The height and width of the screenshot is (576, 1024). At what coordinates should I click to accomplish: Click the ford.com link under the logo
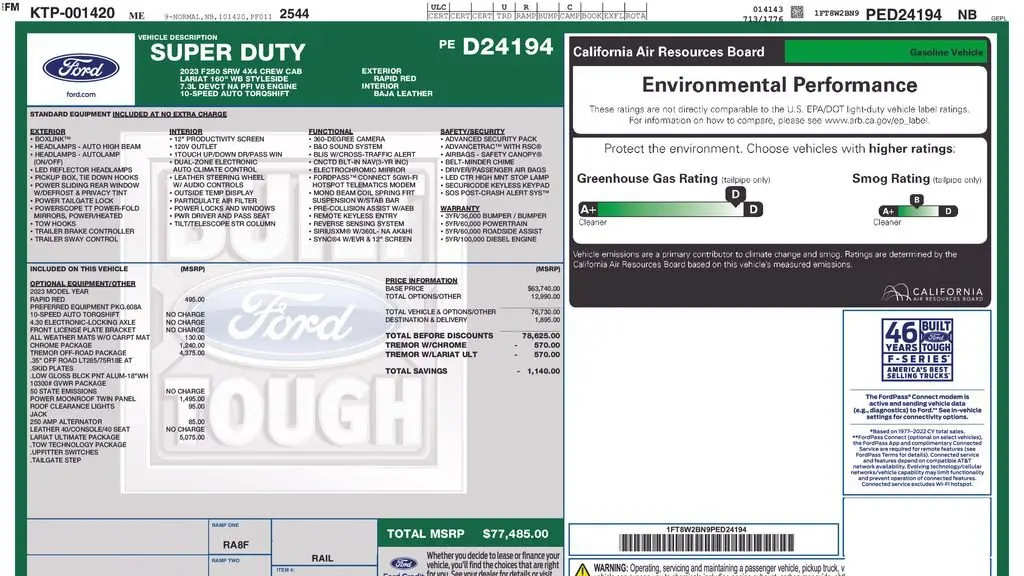81,95
